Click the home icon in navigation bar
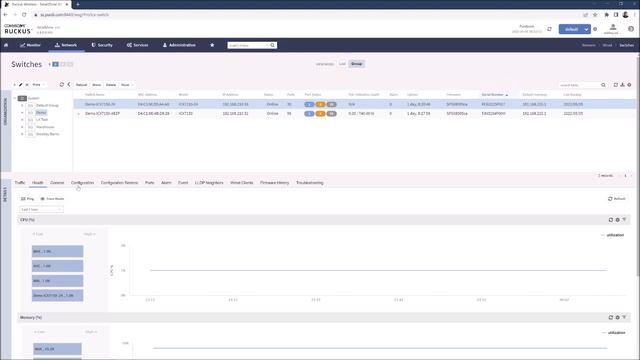 (6, 45)
